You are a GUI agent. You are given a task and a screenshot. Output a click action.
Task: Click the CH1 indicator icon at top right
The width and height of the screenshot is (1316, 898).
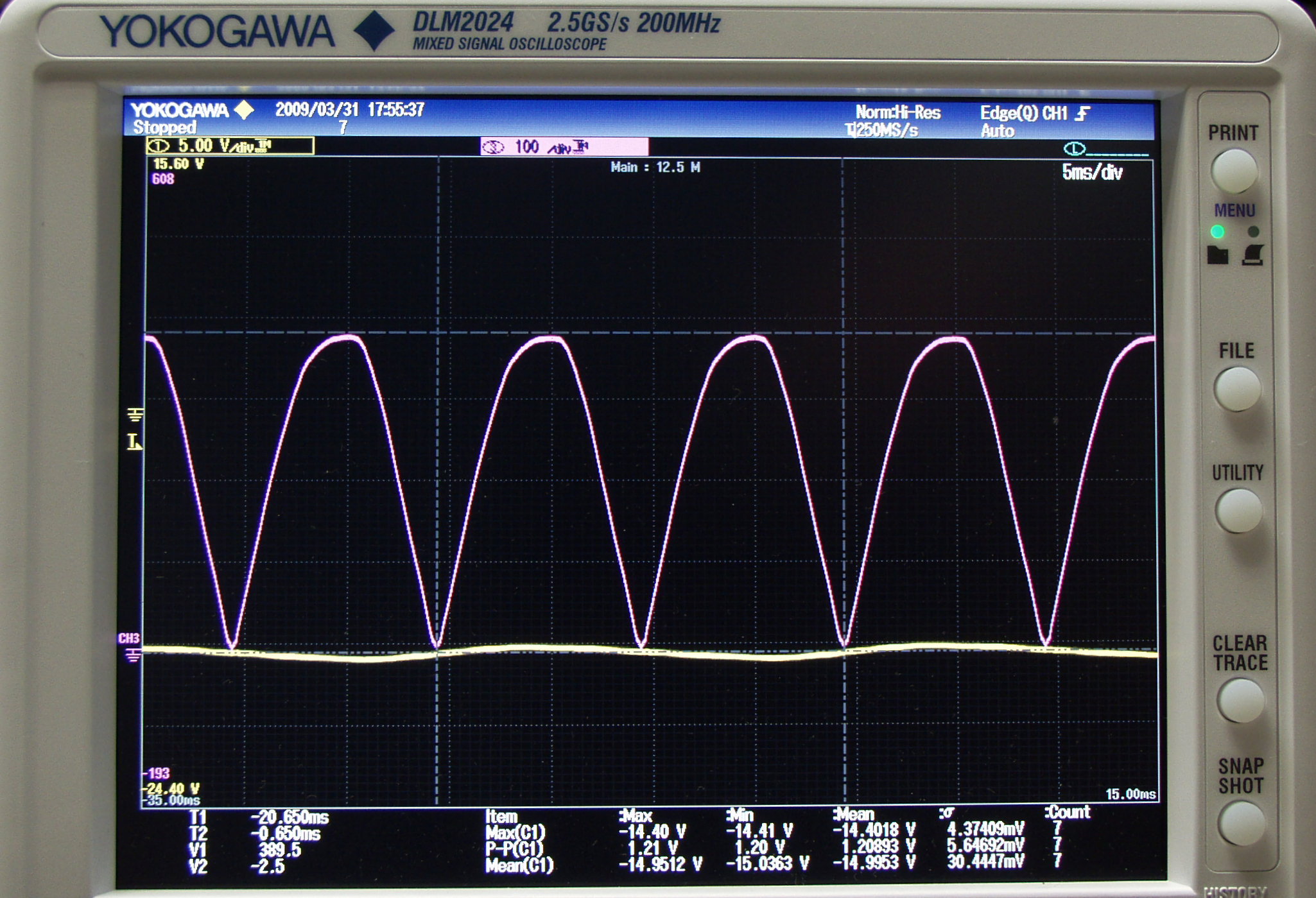click(1074, 150)
